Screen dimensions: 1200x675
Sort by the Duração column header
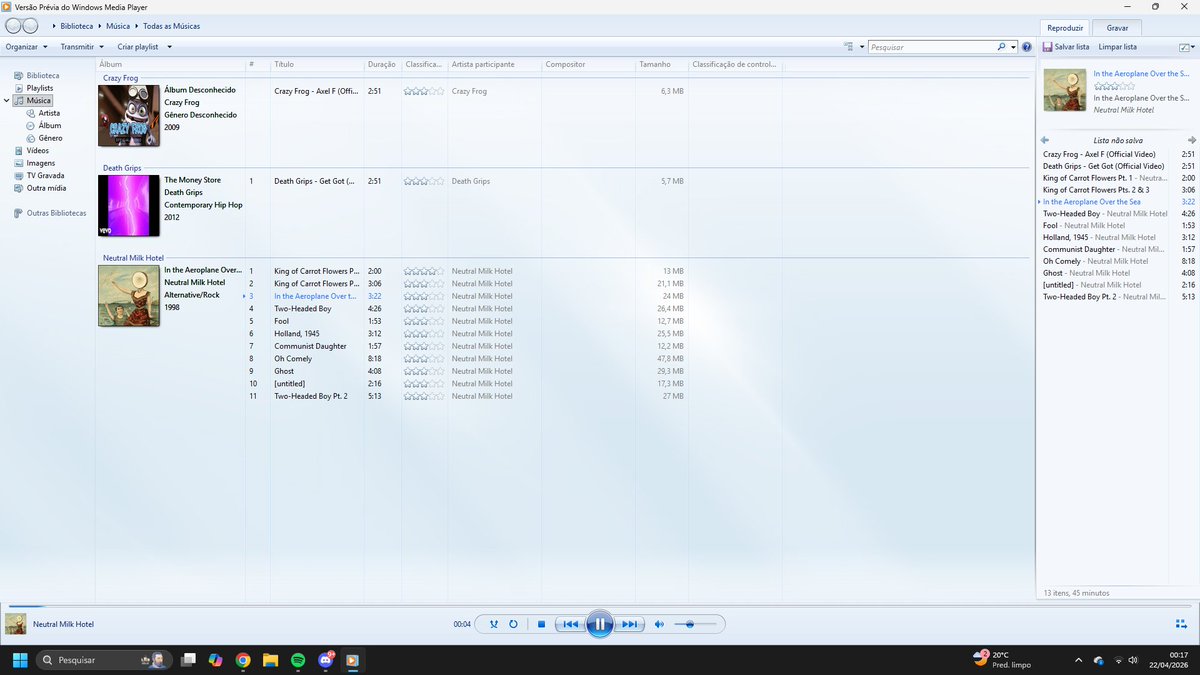click(382, 65)
